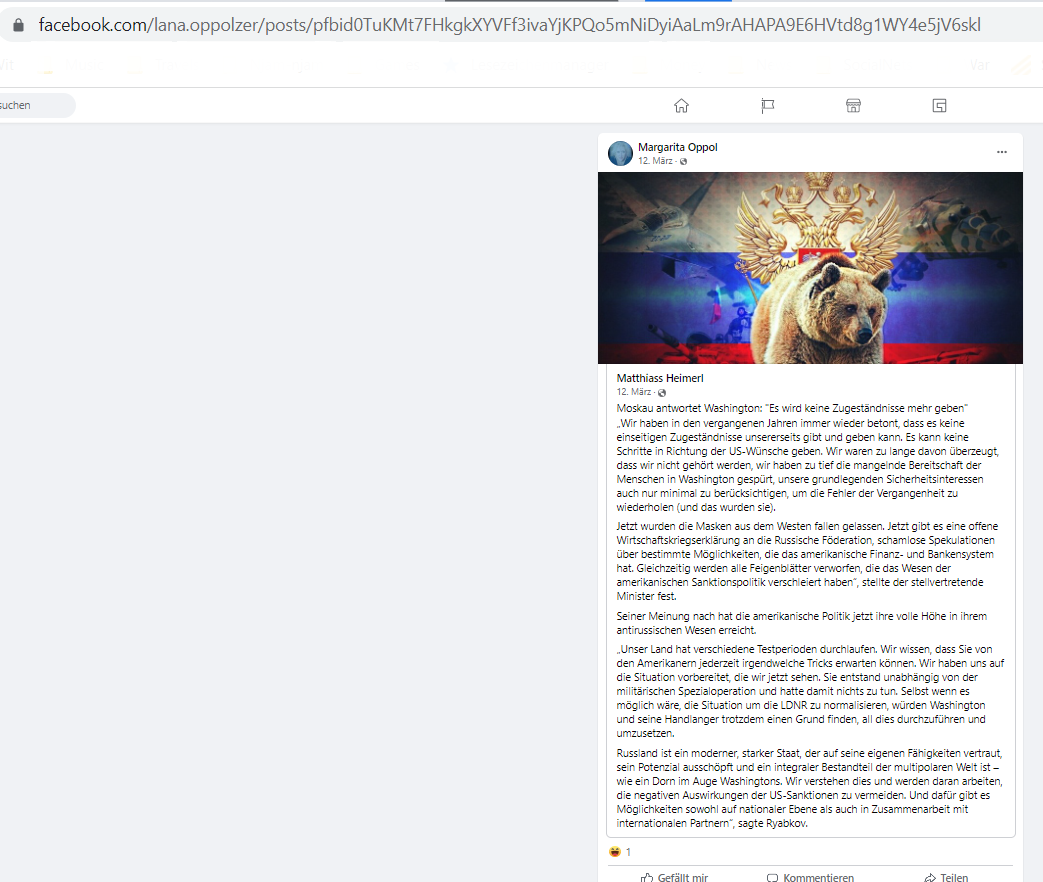The height and width of the screenshot is (882, 1043).
Task: Click the laughing reaction emoji icon
Action: click(615, 851)
